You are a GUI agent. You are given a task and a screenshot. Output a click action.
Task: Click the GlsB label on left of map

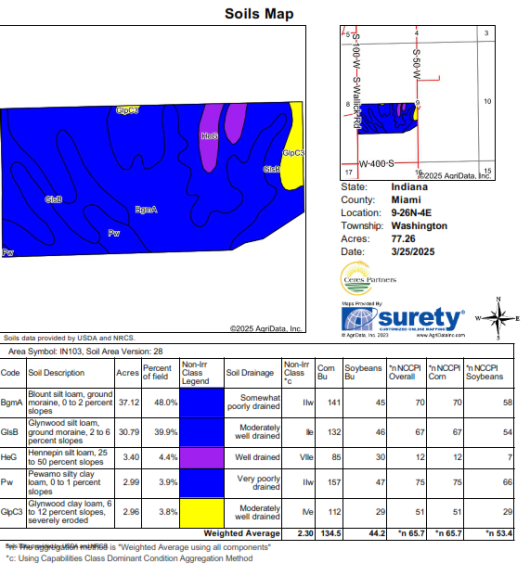coord(53,199)
